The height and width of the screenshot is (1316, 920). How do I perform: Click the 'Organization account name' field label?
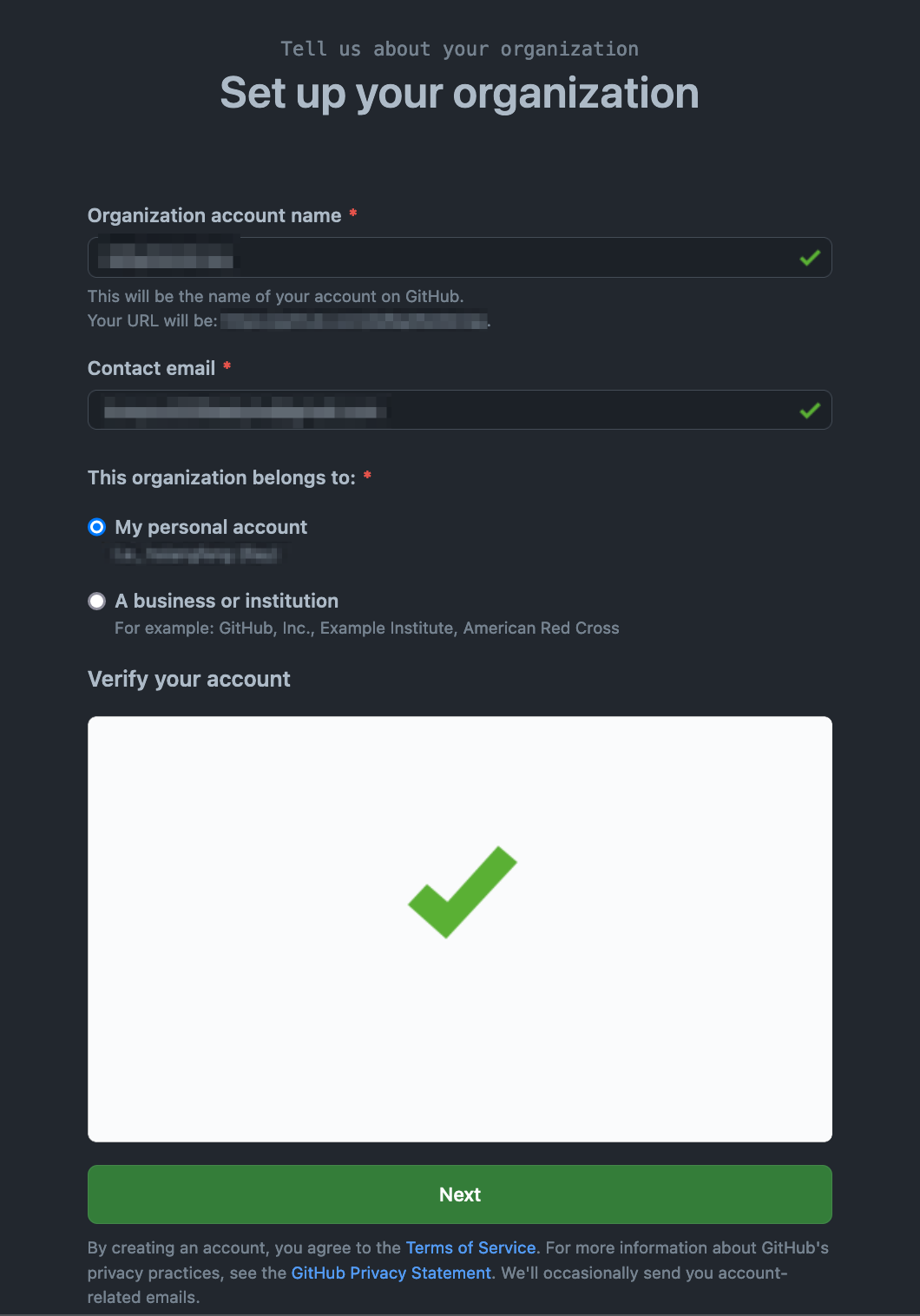click(214, 215)
